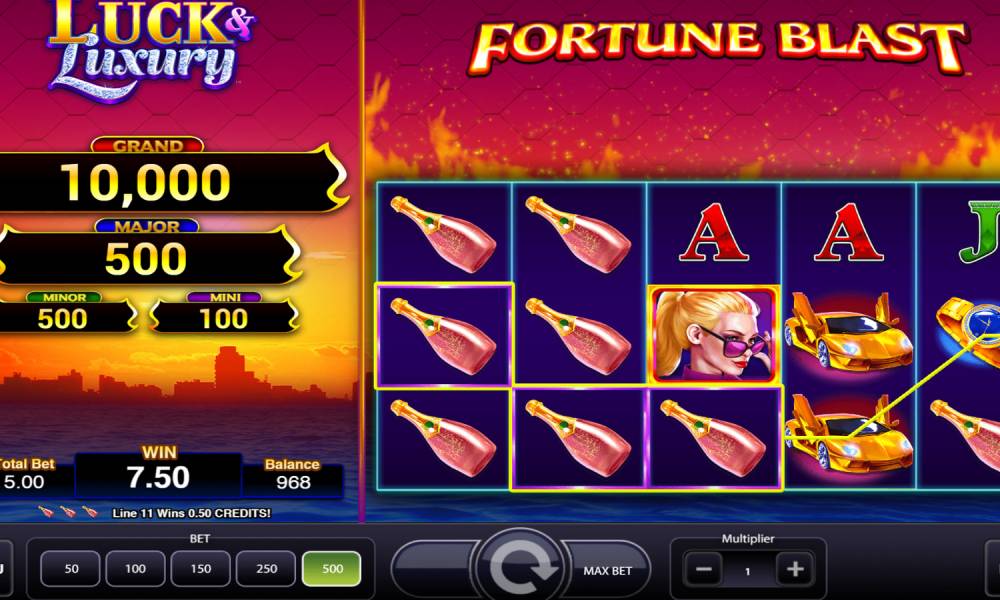
Task: Click the MAX BET button
Action: click(x=607, y=571)
